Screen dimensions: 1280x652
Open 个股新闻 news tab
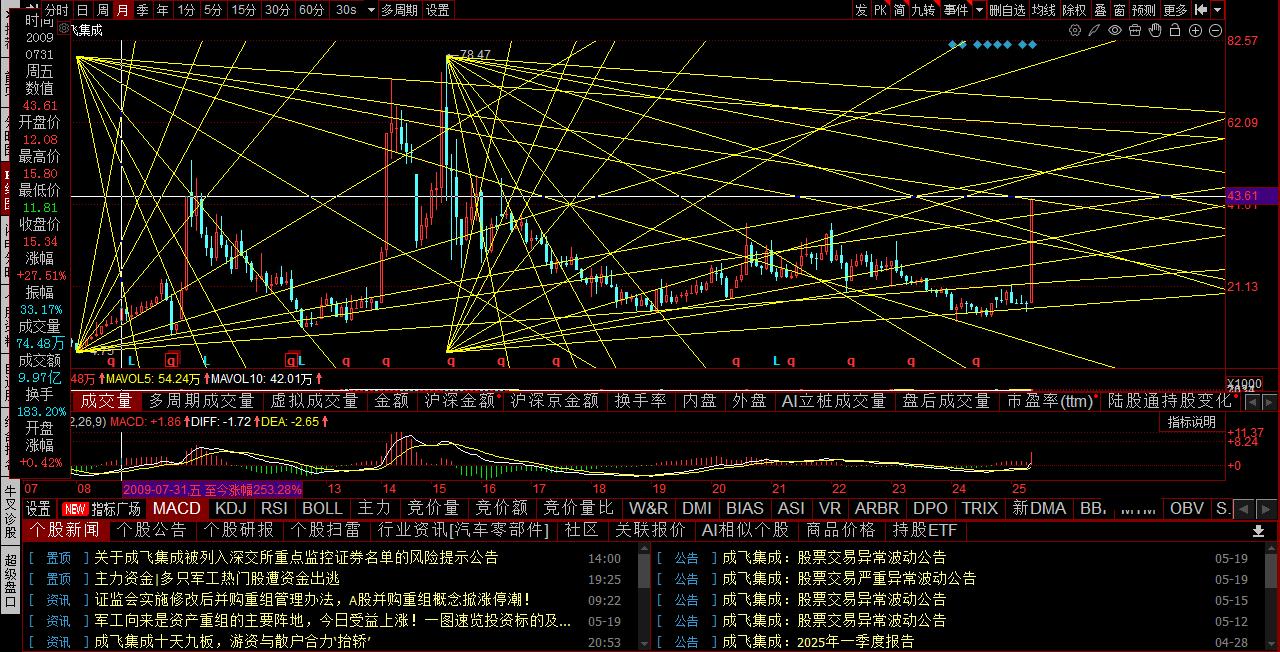[63, 530]
